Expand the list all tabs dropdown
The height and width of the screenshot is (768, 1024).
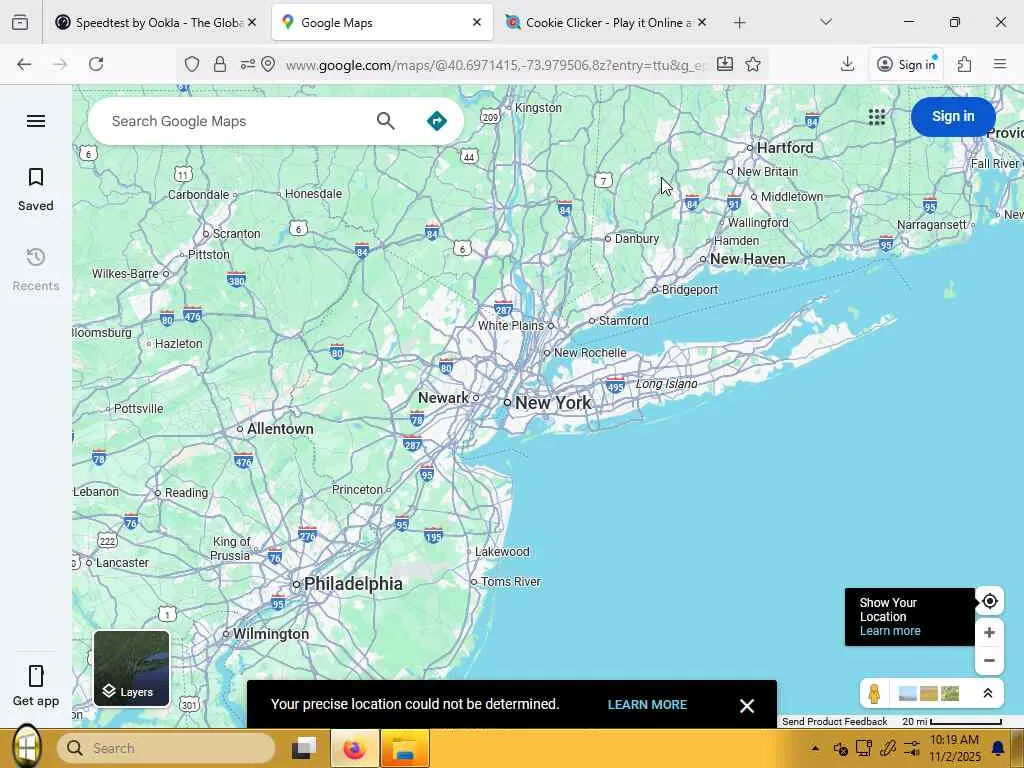826,23
